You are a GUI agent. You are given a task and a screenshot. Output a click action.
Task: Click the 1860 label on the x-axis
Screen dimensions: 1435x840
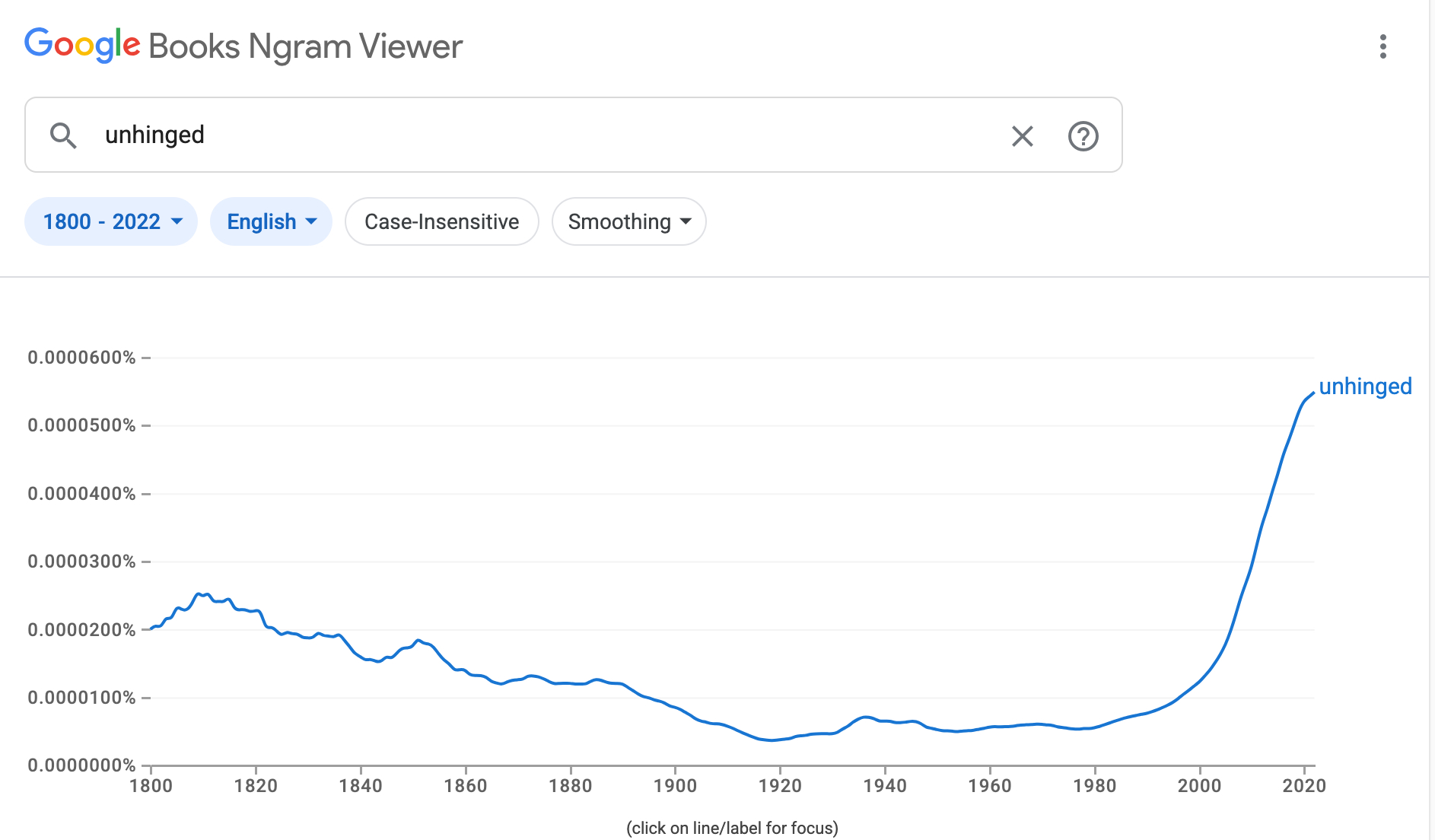pos(466,785)
